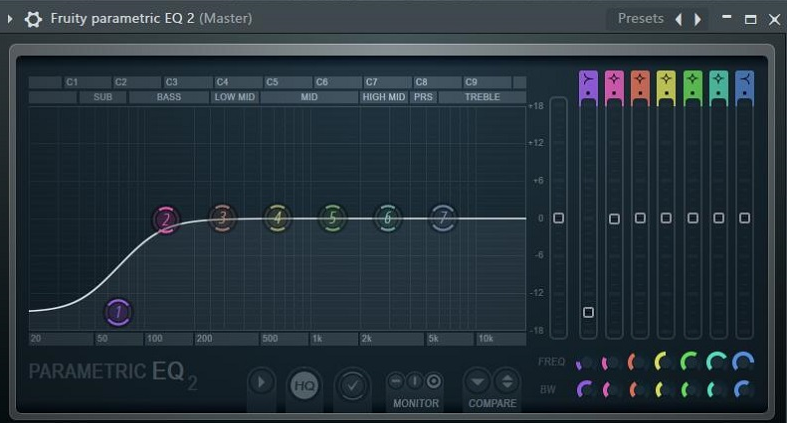Select band 5 green node

pos(332,218)
